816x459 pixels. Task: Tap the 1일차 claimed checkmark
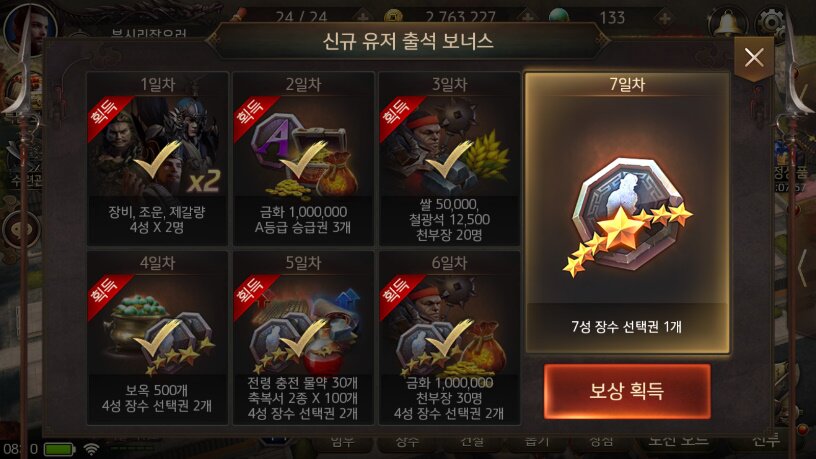[157, 160]
